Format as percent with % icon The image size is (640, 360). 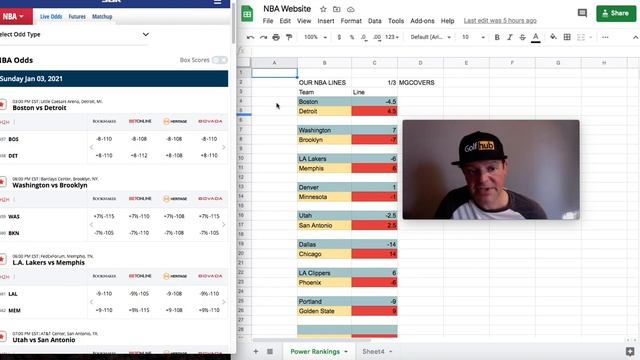click(x=352, y=37)
